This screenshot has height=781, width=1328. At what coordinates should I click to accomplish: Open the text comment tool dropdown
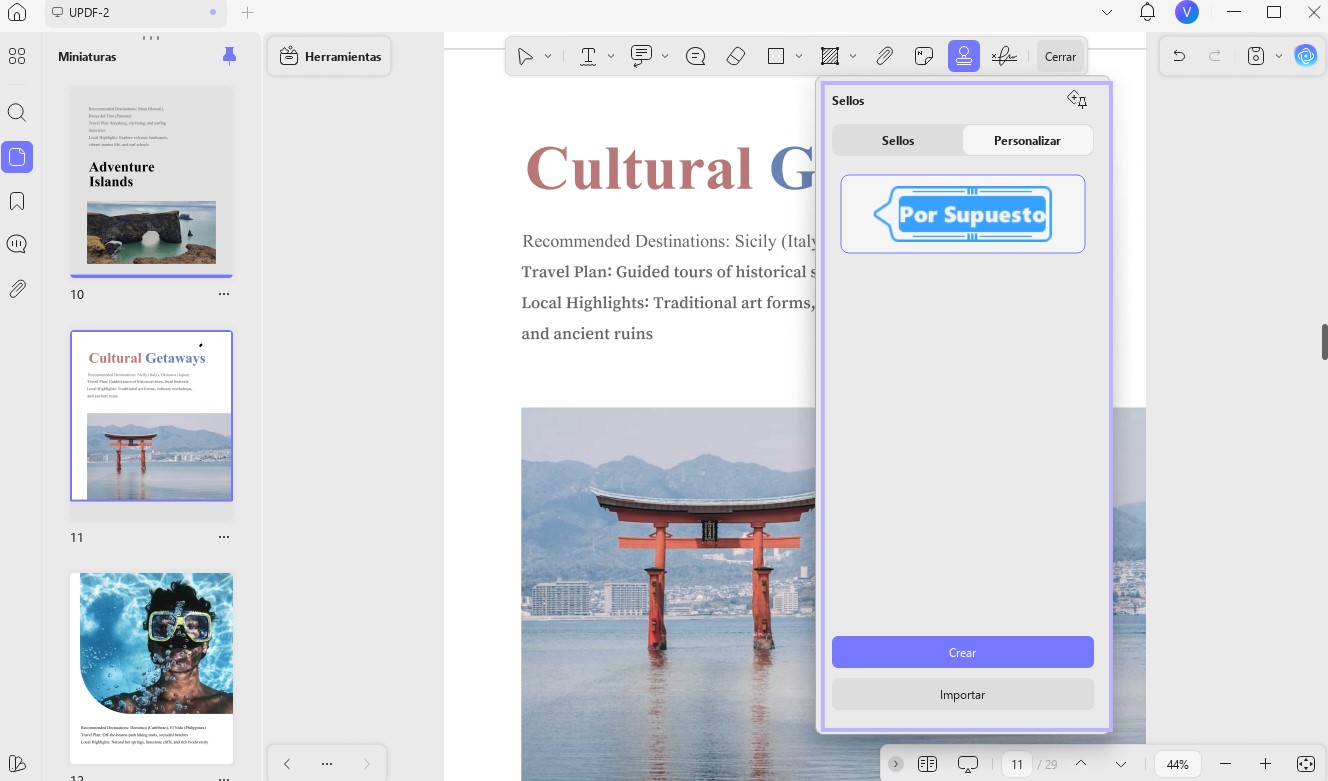tap(665, 57)
